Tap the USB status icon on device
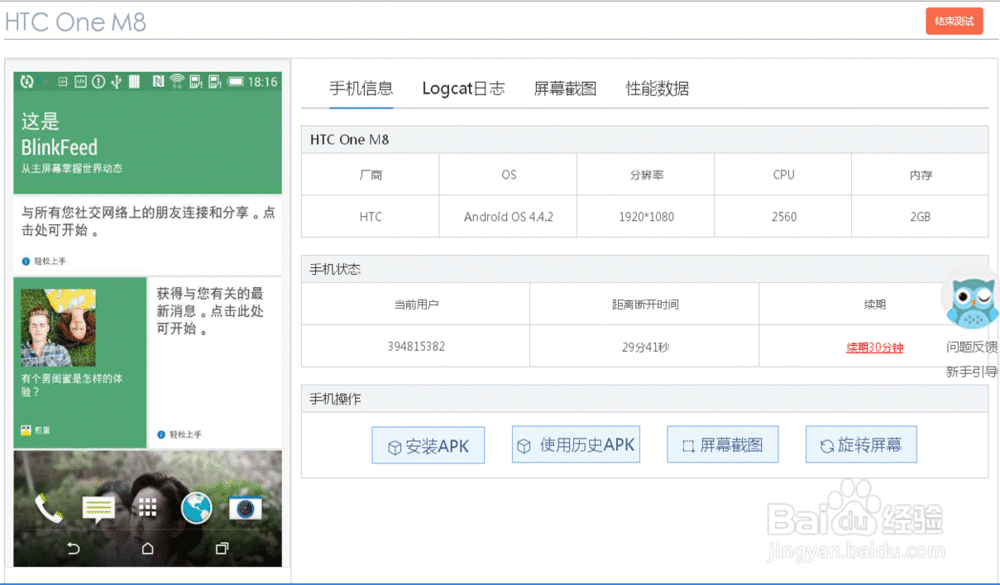 click(116, 82)
